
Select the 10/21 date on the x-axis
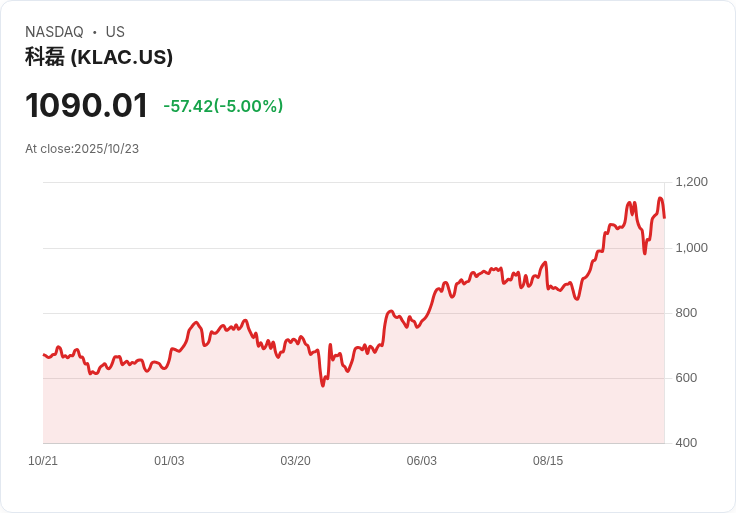pyautogui.click(x=43, y=461)
